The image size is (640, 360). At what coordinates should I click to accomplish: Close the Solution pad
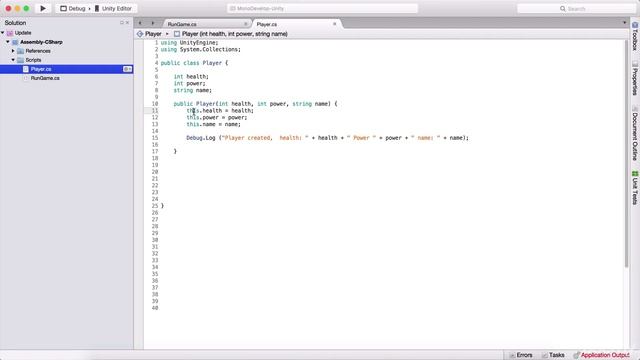[x=127, y=23]
